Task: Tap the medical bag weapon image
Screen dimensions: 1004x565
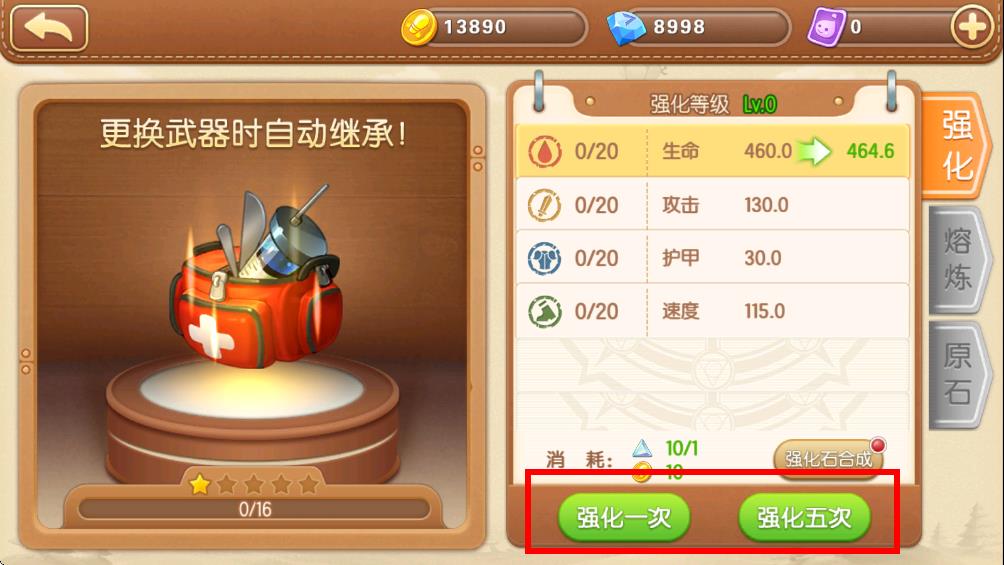Action: click(255, 277)
